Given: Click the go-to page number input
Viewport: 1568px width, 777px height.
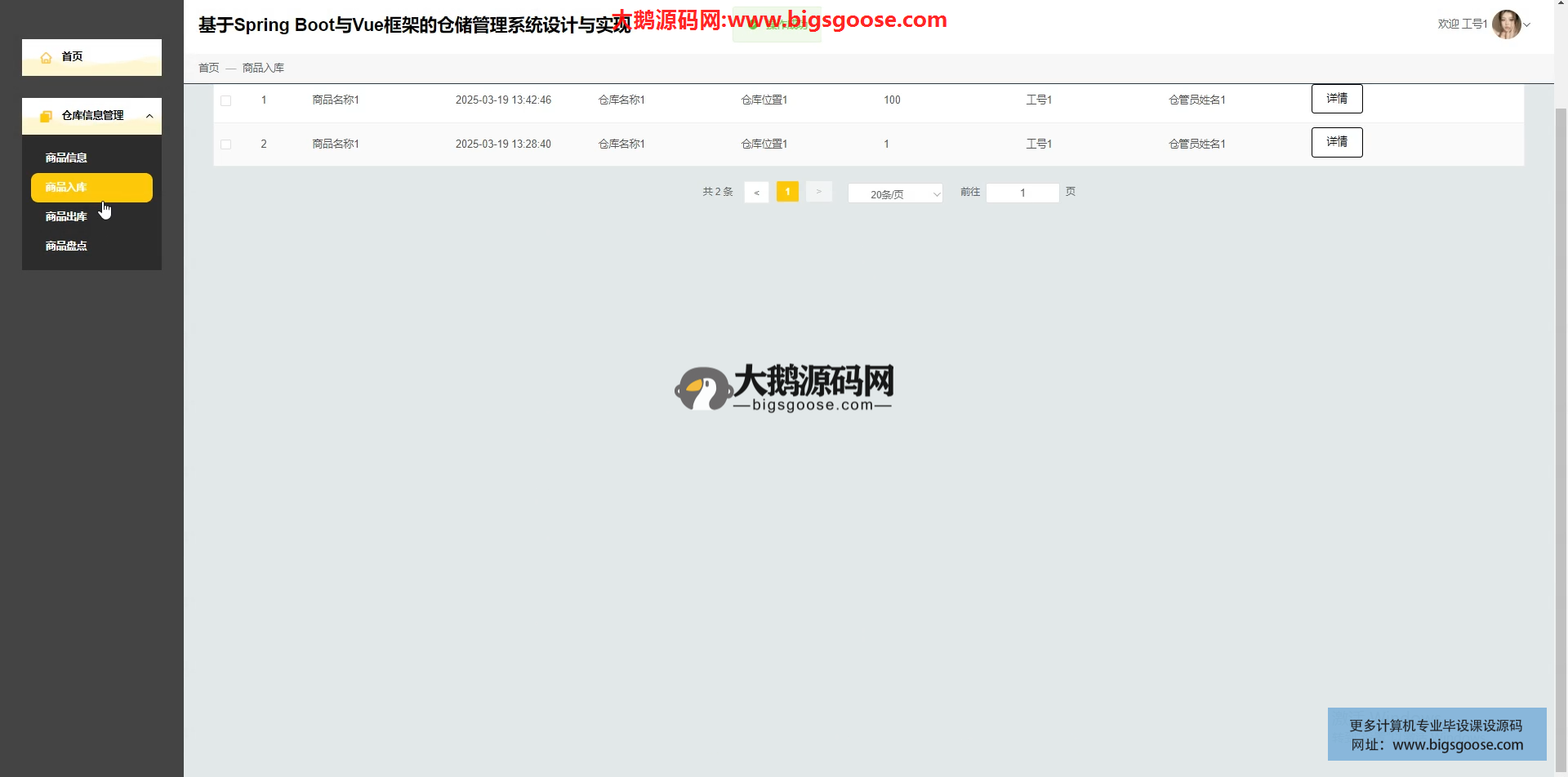Looking at the screenshot, I should (1022, 193).
